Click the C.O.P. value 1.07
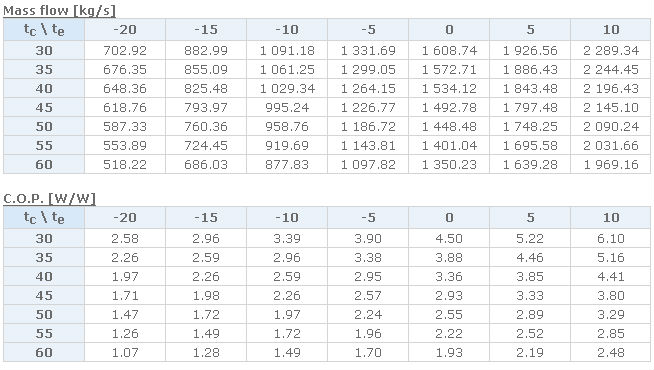The image size is (654, 370). [125, 352]
